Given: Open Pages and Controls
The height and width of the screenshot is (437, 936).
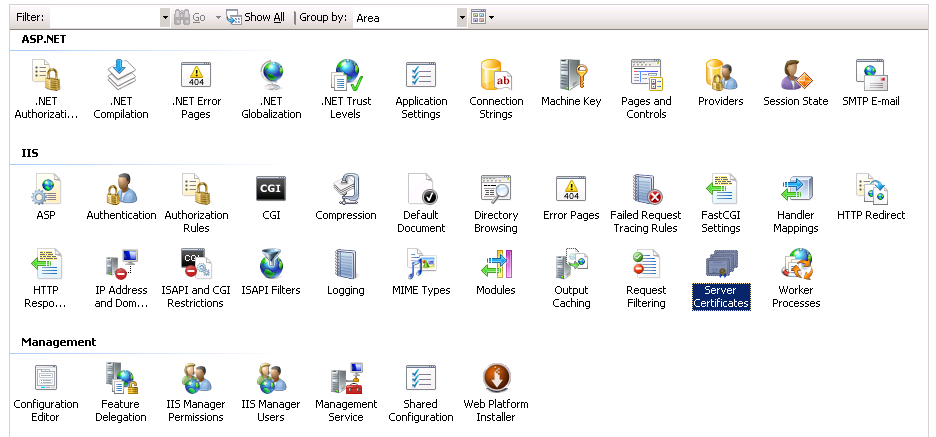Looking at the screenshot, I should pyautogui.click(x=646, y=90).
